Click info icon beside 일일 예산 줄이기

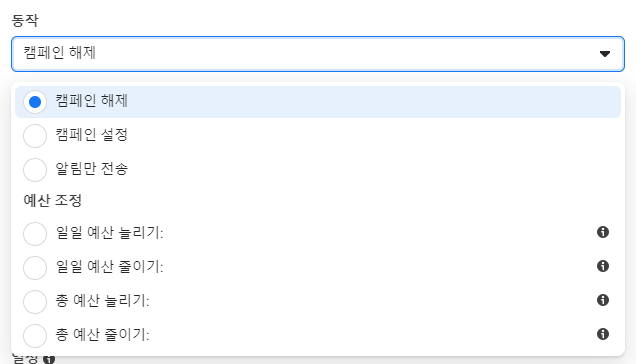coord(603,266)
